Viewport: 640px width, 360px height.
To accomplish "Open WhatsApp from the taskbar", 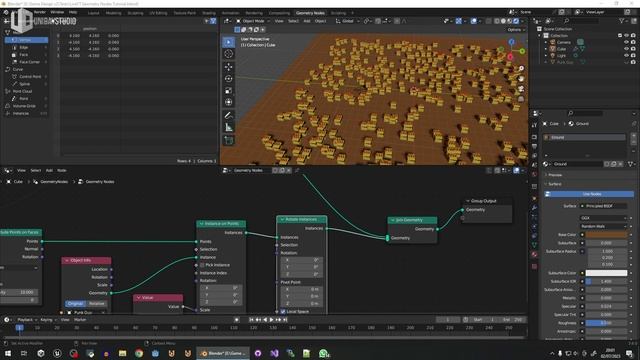I will pos(324,353).
